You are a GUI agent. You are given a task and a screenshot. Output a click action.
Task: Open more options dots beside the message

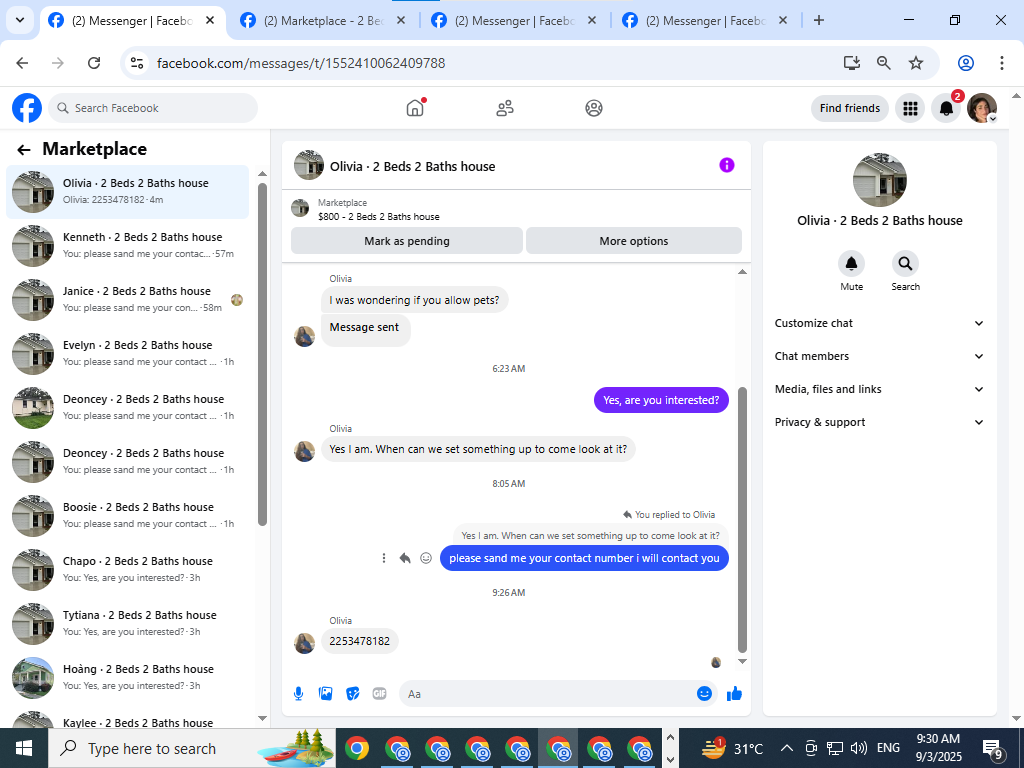coord(384,558)
